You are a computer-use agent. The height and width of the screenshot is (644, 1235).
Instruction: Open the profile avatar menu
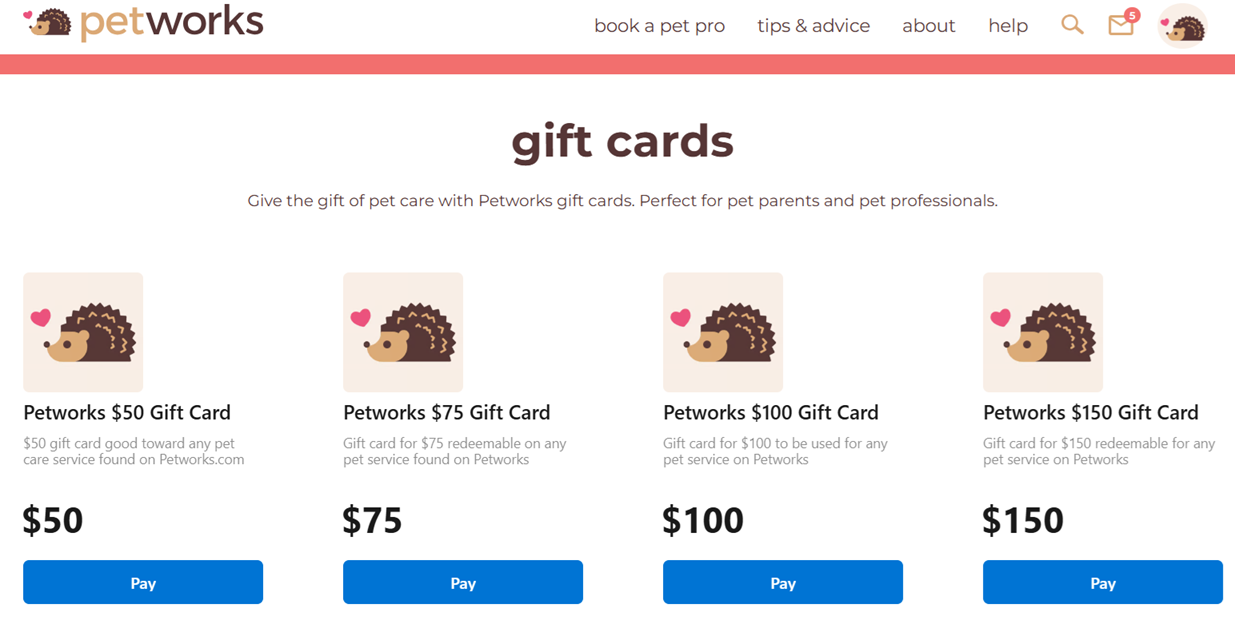click(1182, 25)
